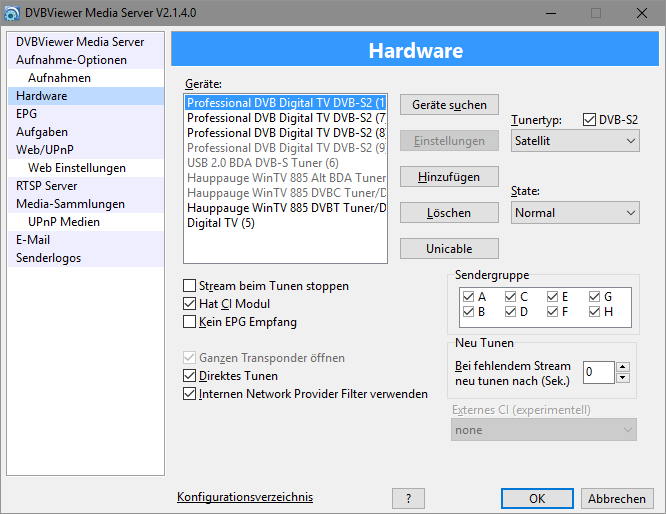Select Hauppauge WinTV 885 Alt BDA Tuner
The height and width of the screenshot is (514, 666).
tap(285, 178)
